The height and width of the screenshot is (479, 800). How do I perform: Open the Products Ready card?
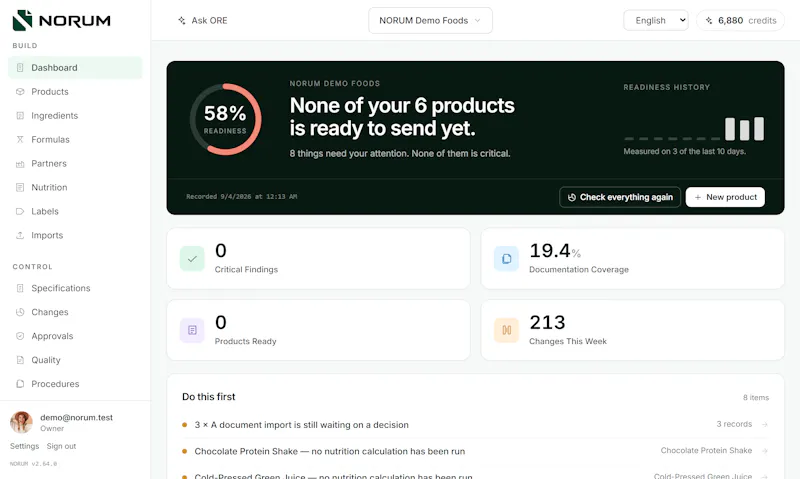pyautogui.click(x=318, y=330)
